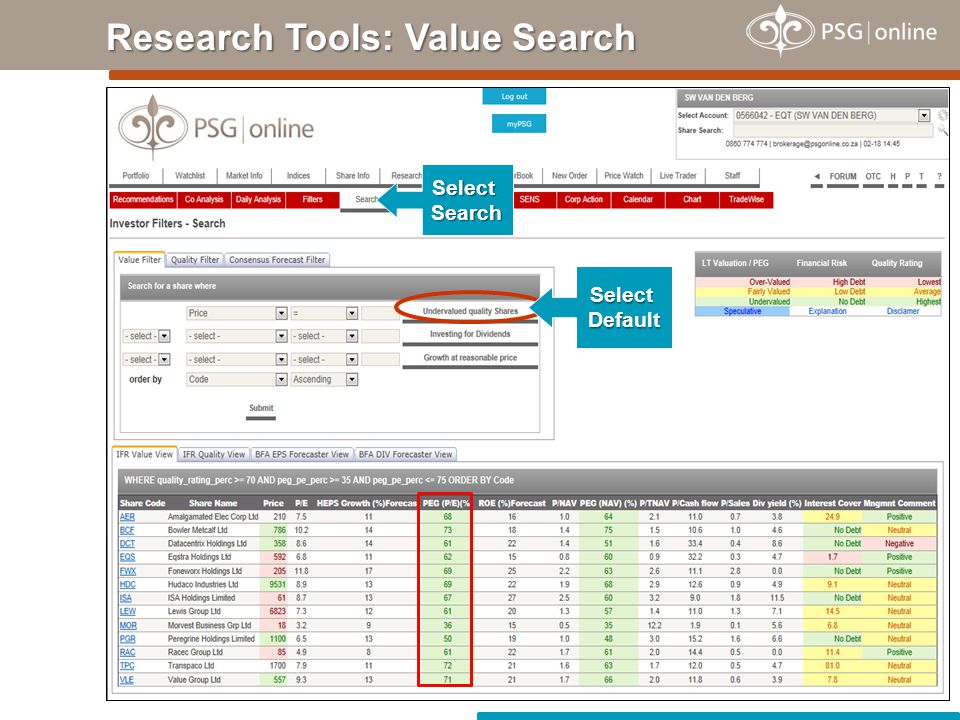
Task: Click the refresh icon beside Select Account
Action: [943, 115]
